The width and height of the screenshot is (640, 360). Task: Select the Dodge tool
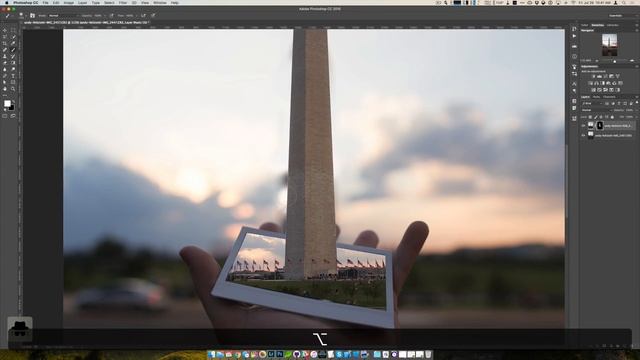coord(13,69)
